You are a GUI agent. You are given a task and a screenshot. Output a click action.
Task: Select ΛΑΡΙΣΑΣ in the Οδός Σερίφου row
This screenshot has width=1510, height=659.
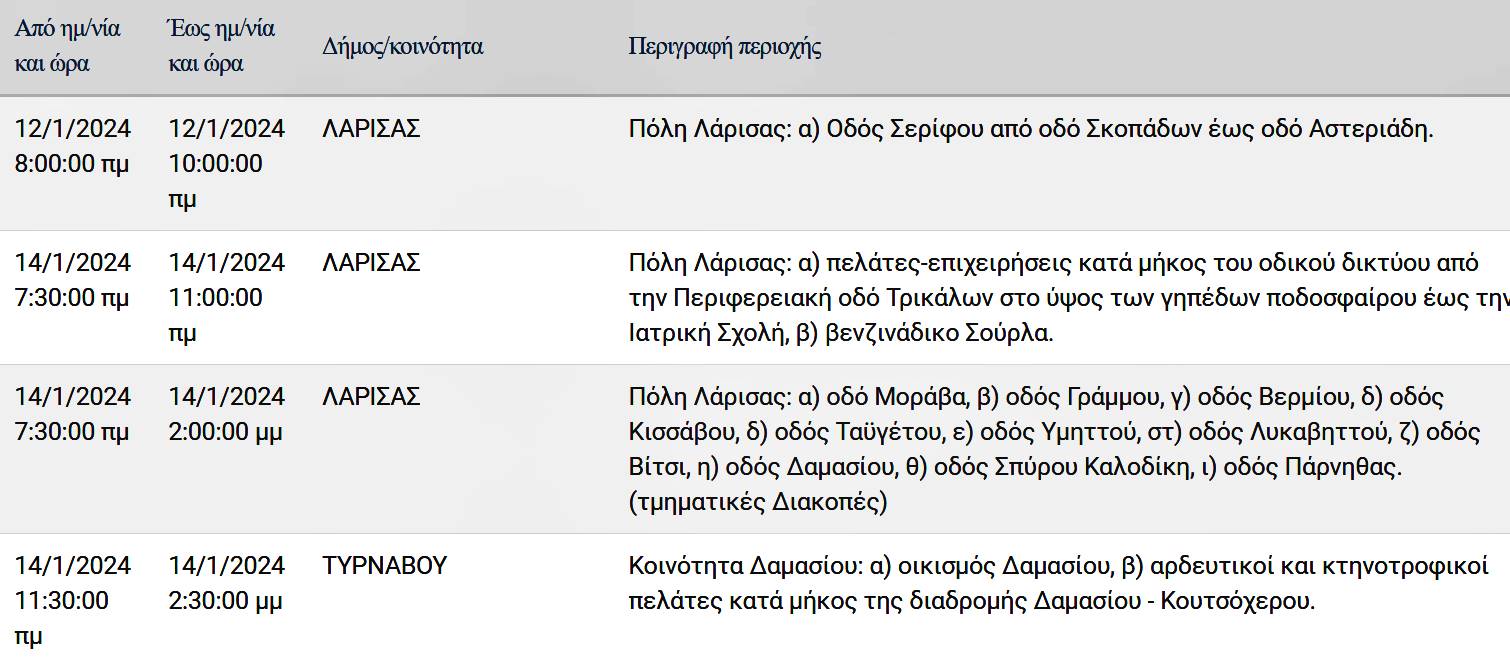pyautogui.click(x=371, y=129)
